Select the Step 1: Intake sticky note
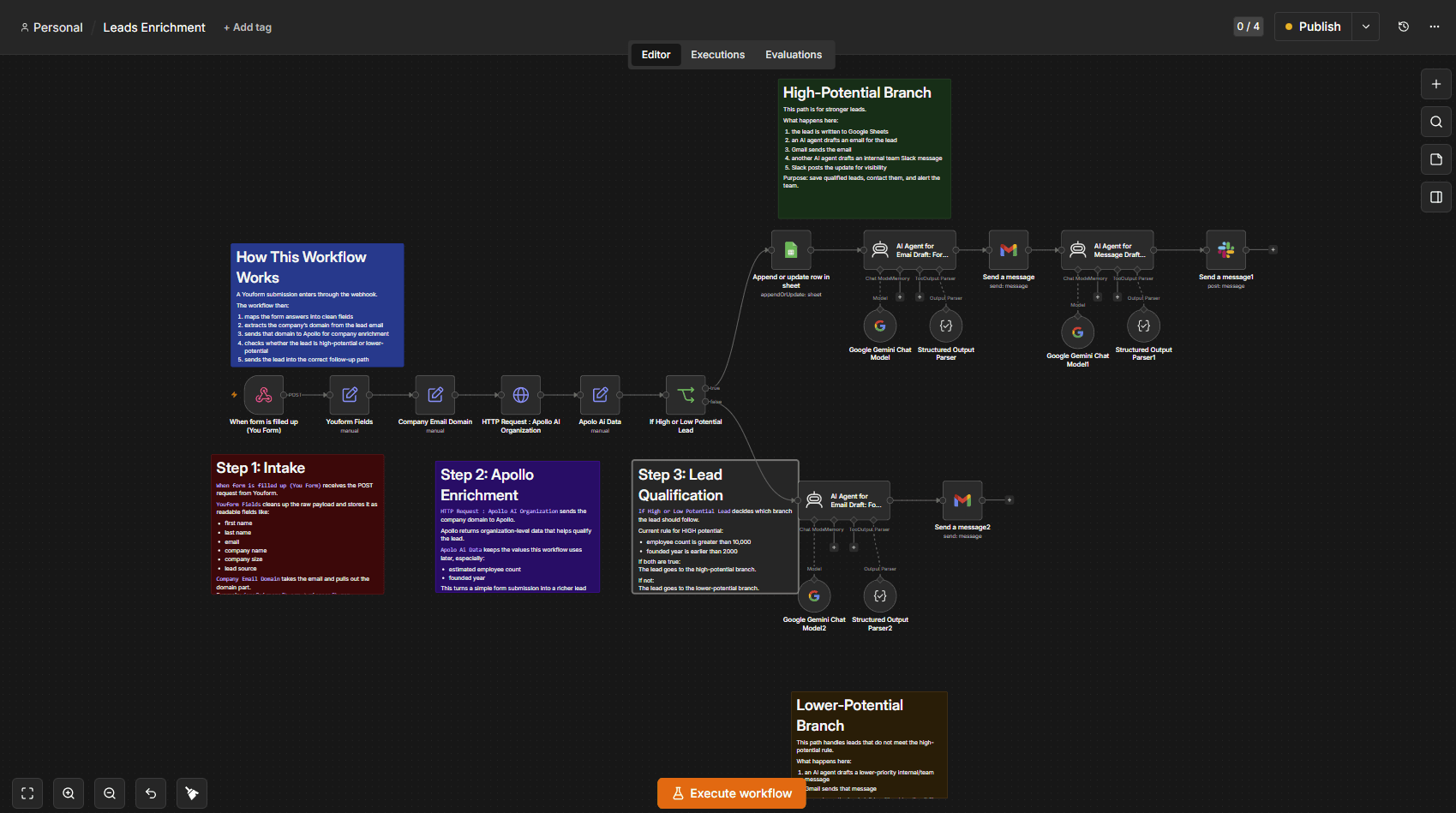The height and width of the screenshot is (813, 1456). pyautogui.click(x=297, y=524)
